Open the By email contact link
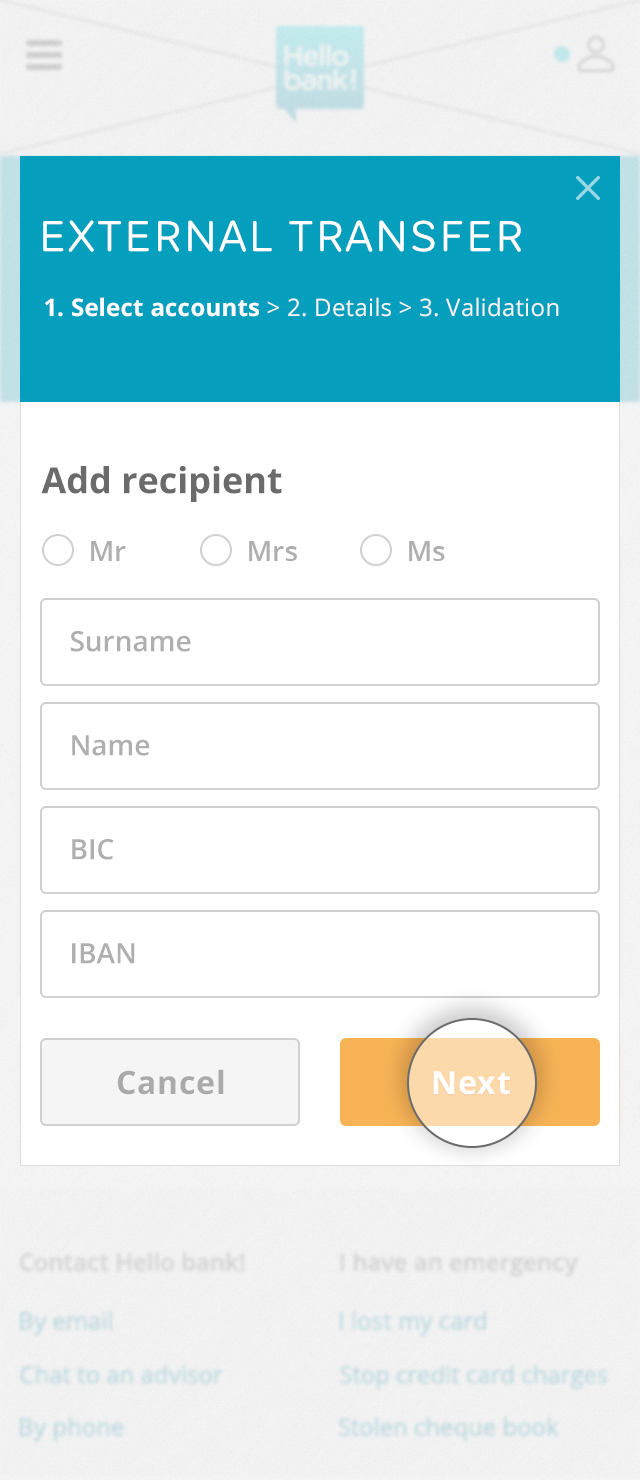The height and width of the screenshot is (1480, 640). [66, 1322]
